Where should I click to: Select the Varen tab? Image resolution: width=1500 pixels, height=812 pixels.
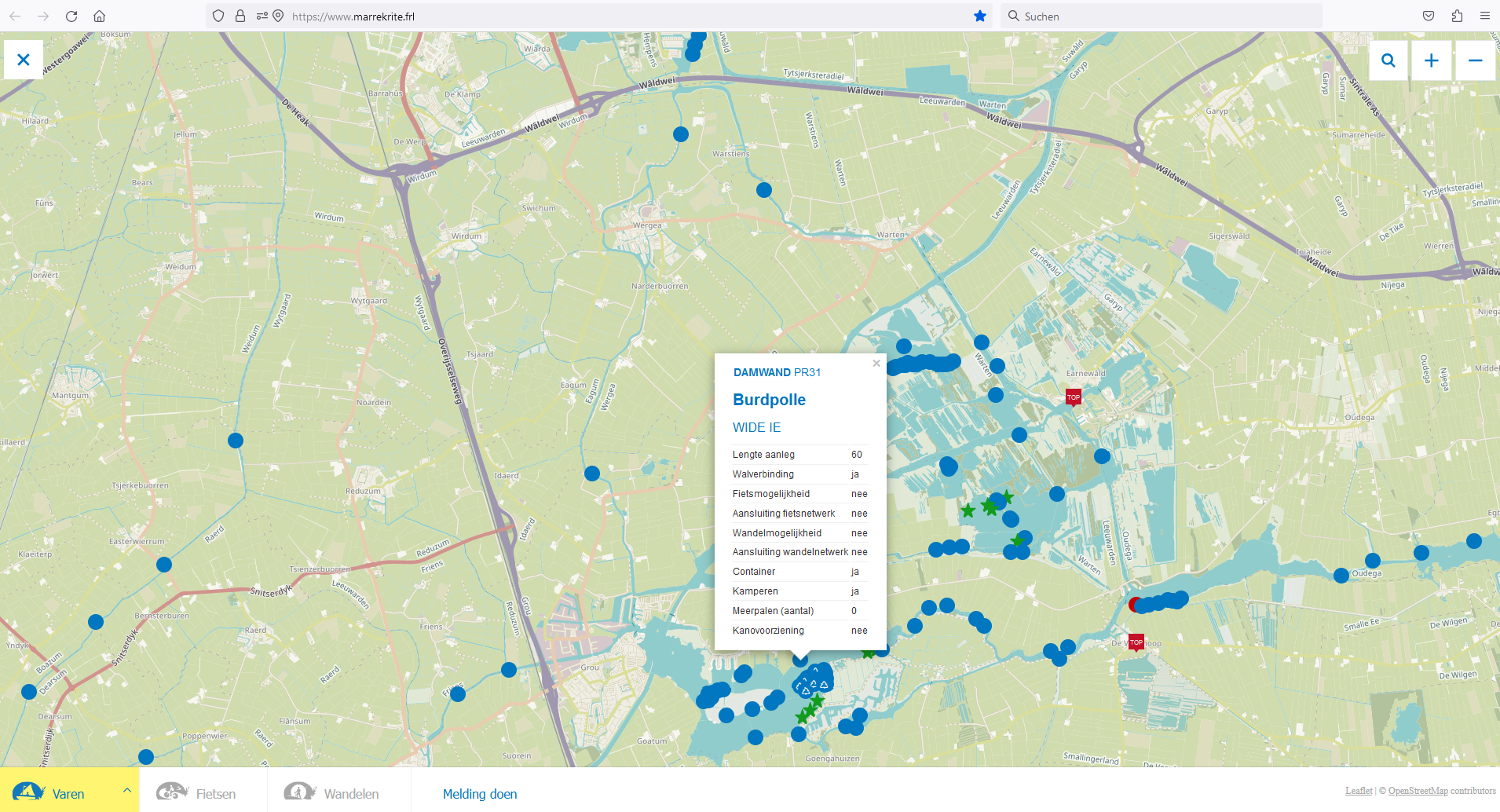point(55,793)
